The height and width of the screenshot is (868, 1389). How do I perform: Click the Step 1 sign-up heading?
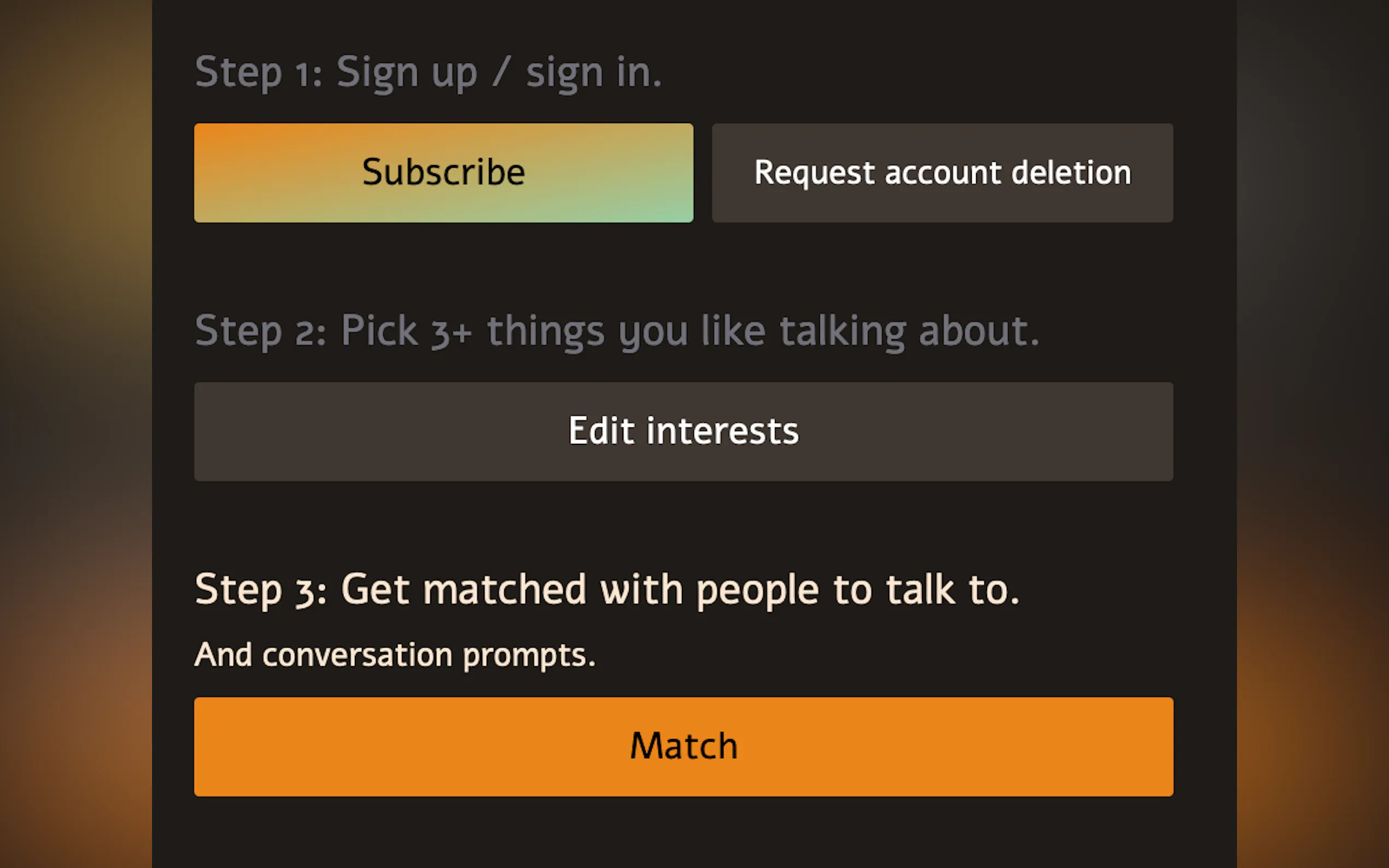pyautogui.click(x=428, y=73)
